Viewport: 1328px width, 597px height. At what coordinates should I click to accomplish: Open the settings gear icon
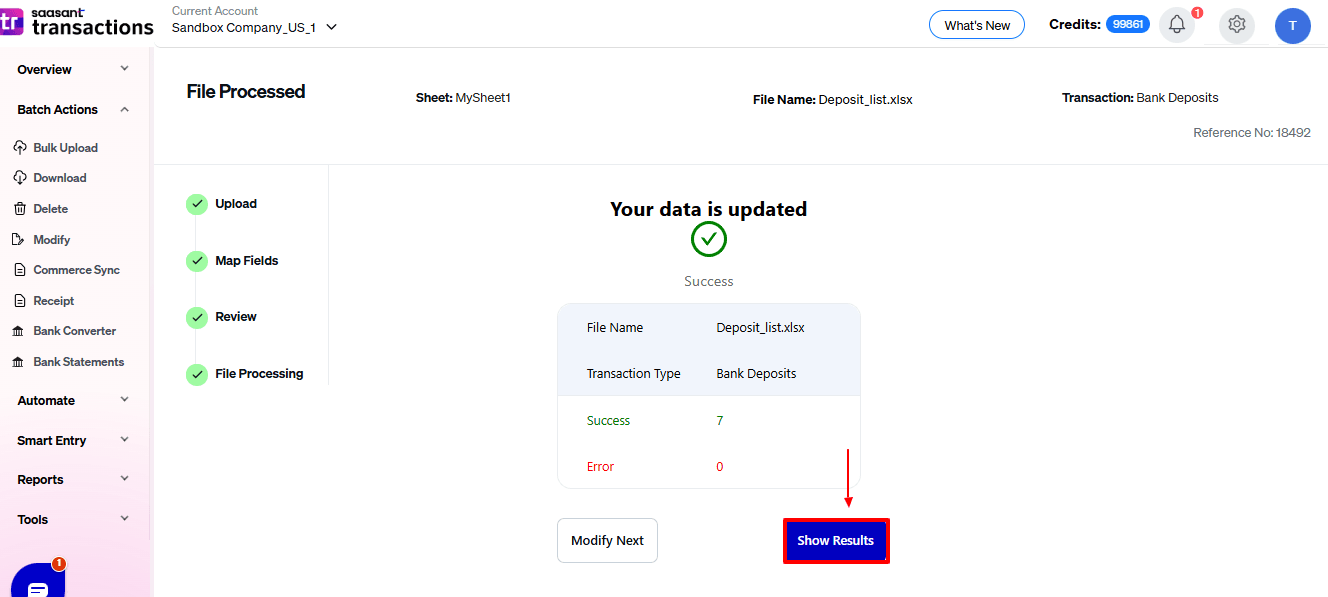point(1237,25)
